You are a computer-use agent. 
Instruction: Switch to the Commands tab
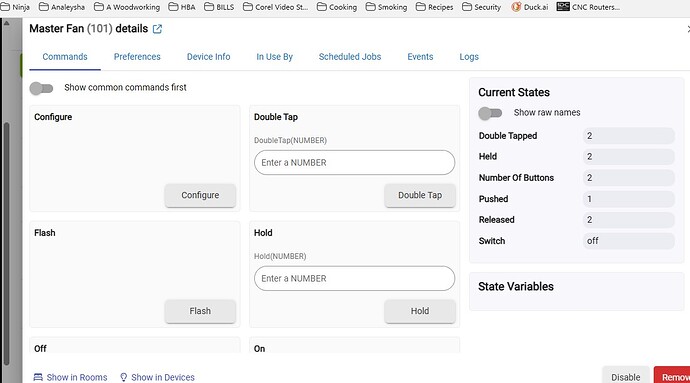pyautogui.click(x=65, y=57)
